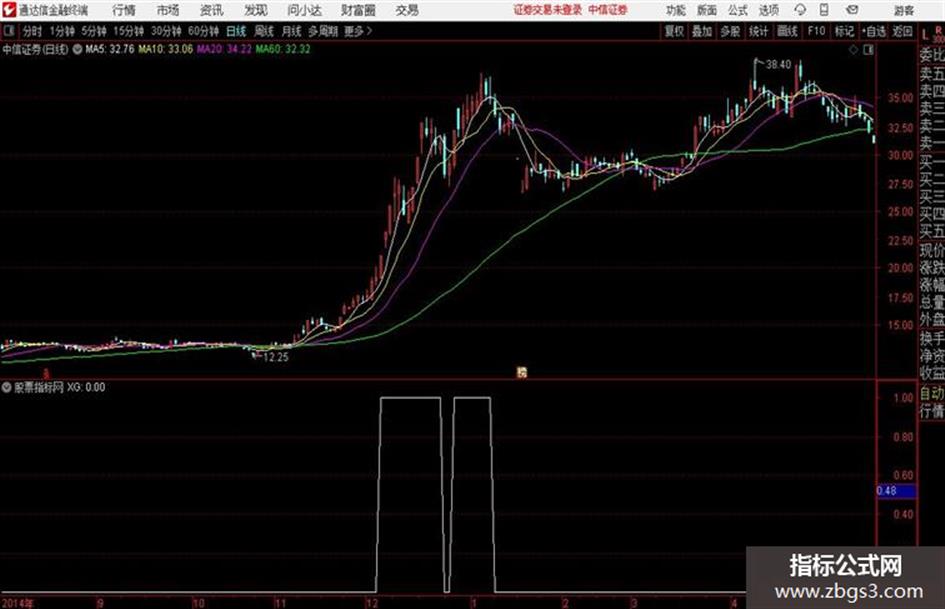Open the 多周期 multi-period view
945x609 pixels.
(x=323, y=31)
